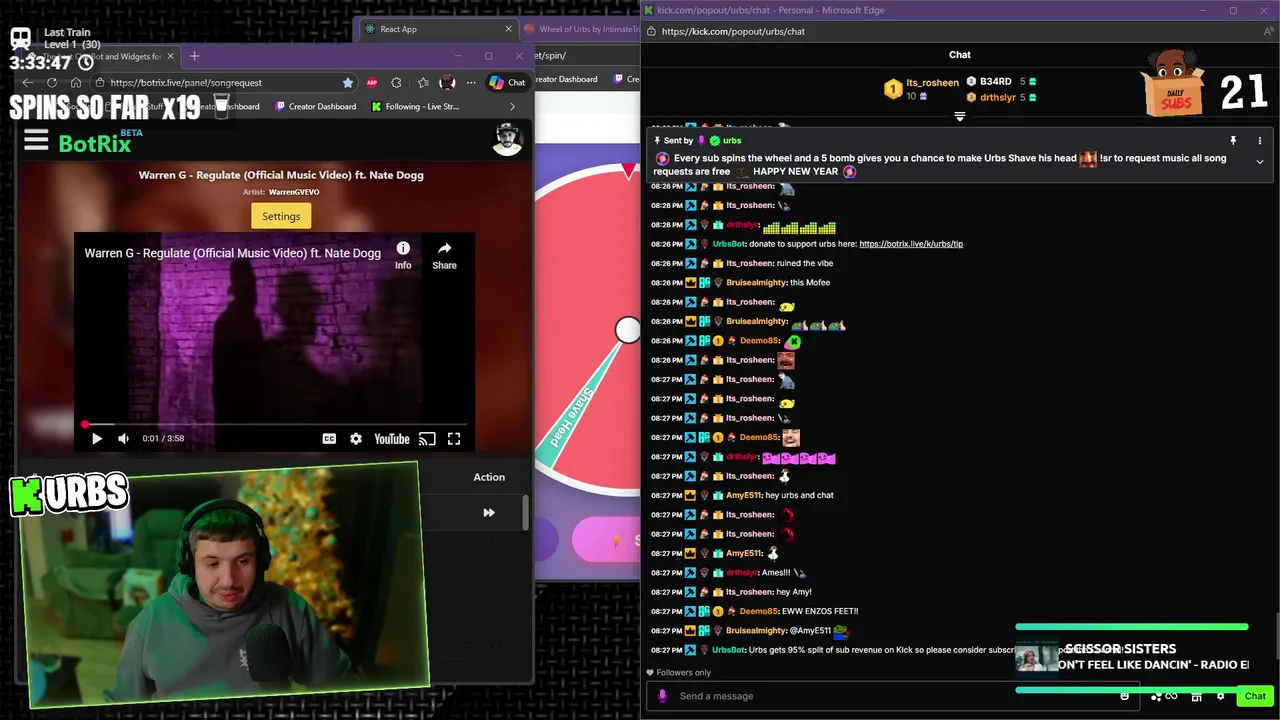Open the emoji picker in chat input
The image size is (1280, 720).
[1125, 696]
